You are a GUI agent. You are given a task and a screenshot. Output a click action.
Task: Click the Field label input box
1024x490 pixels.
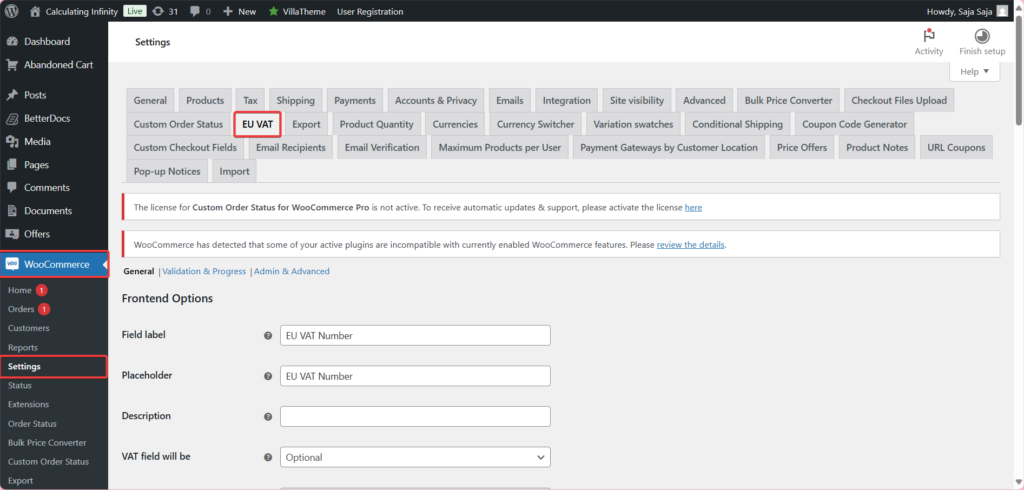tap(415, 335)
